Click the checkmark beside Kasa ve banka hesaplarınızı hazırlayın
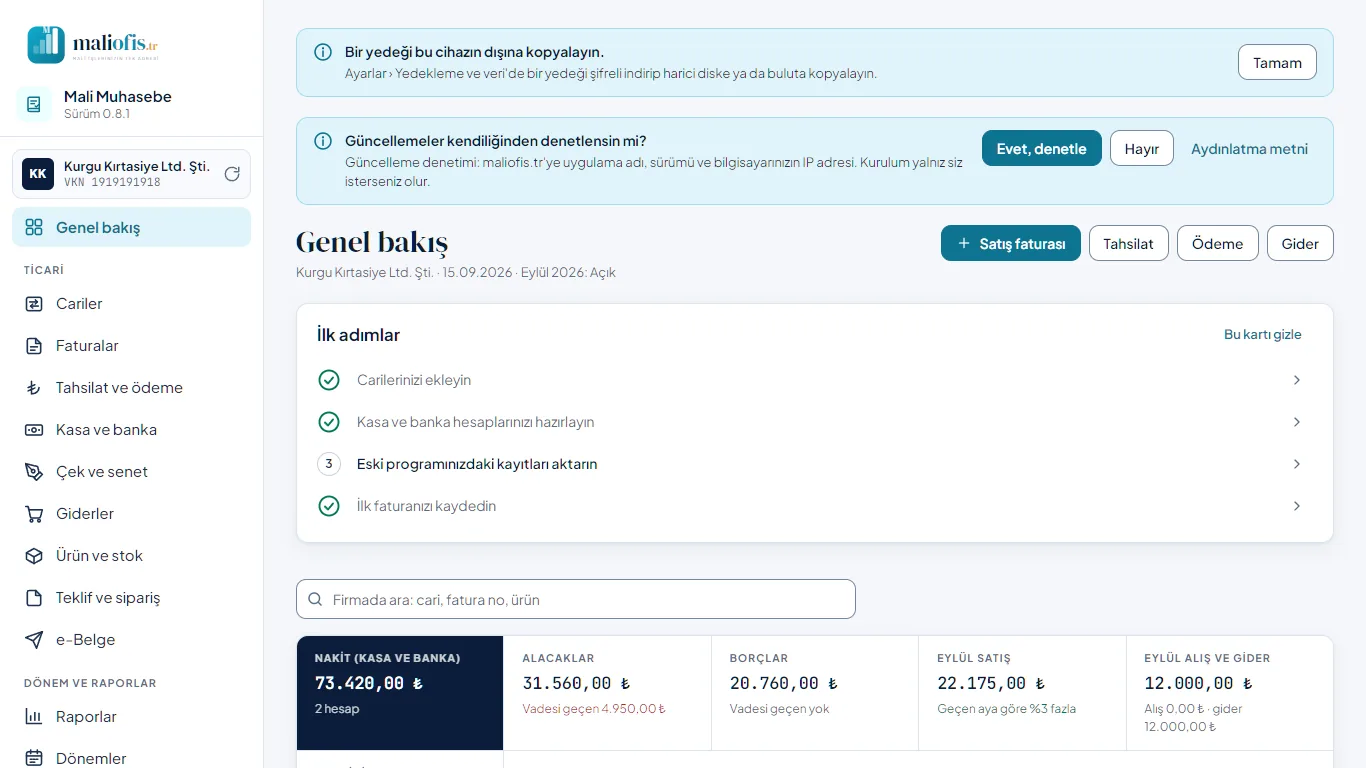 329,422
